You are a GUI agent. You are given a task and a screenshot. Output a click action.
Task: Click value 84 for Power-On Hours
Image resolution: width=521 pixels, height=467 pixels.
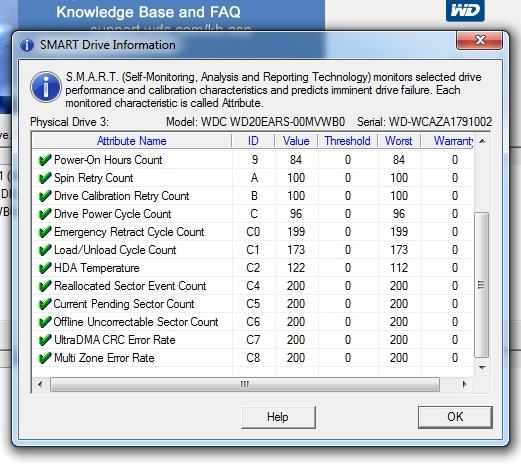click(296, 160)
